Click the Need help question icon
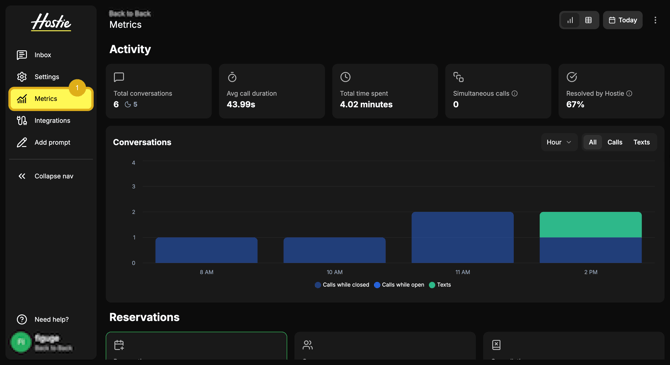Image resolution: width=670 pixels, height=365 pixels. (x=22, y=319)
